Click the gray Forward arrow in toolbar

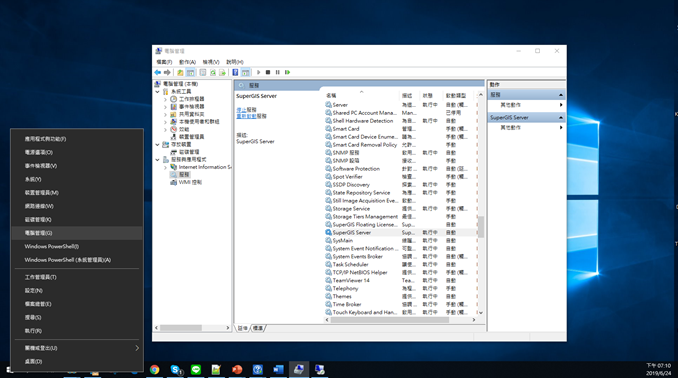tap(167, 72)
